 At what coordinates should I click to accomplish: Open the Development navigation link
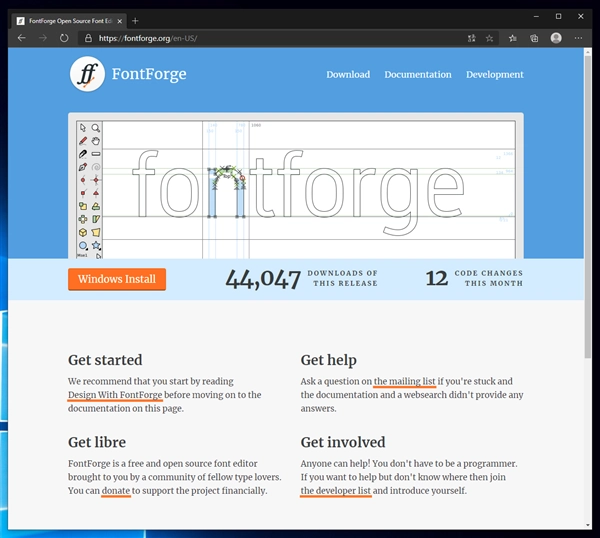pyautogui.click(x=494, y=75)
